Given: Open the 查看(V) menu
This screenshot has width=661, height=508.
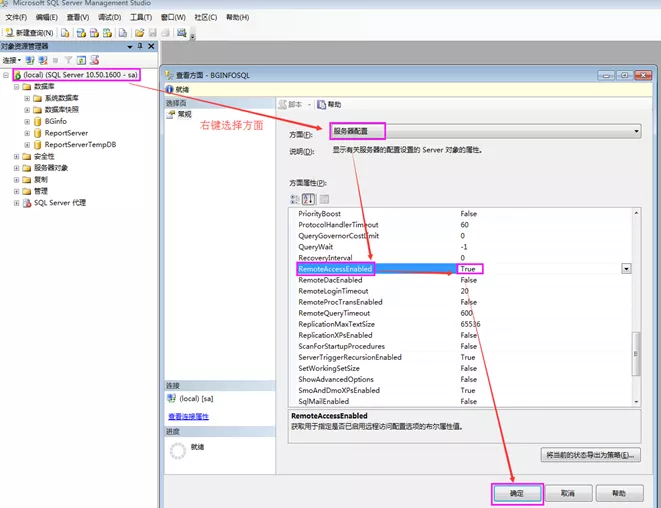Looking at the screenshot, I should 77,17.
